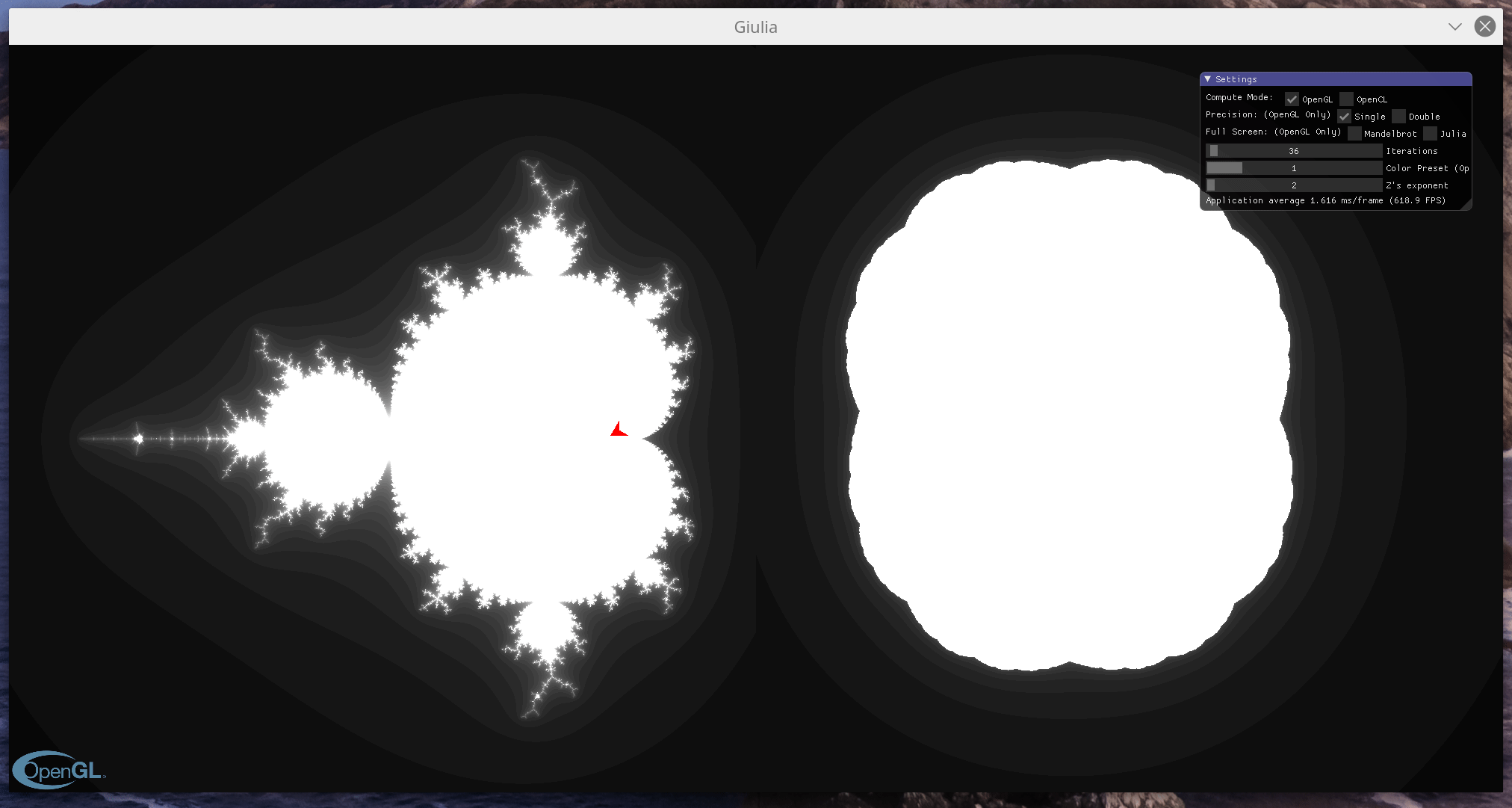Click the OpenGL logo watermark

click(x=58, y=771)
